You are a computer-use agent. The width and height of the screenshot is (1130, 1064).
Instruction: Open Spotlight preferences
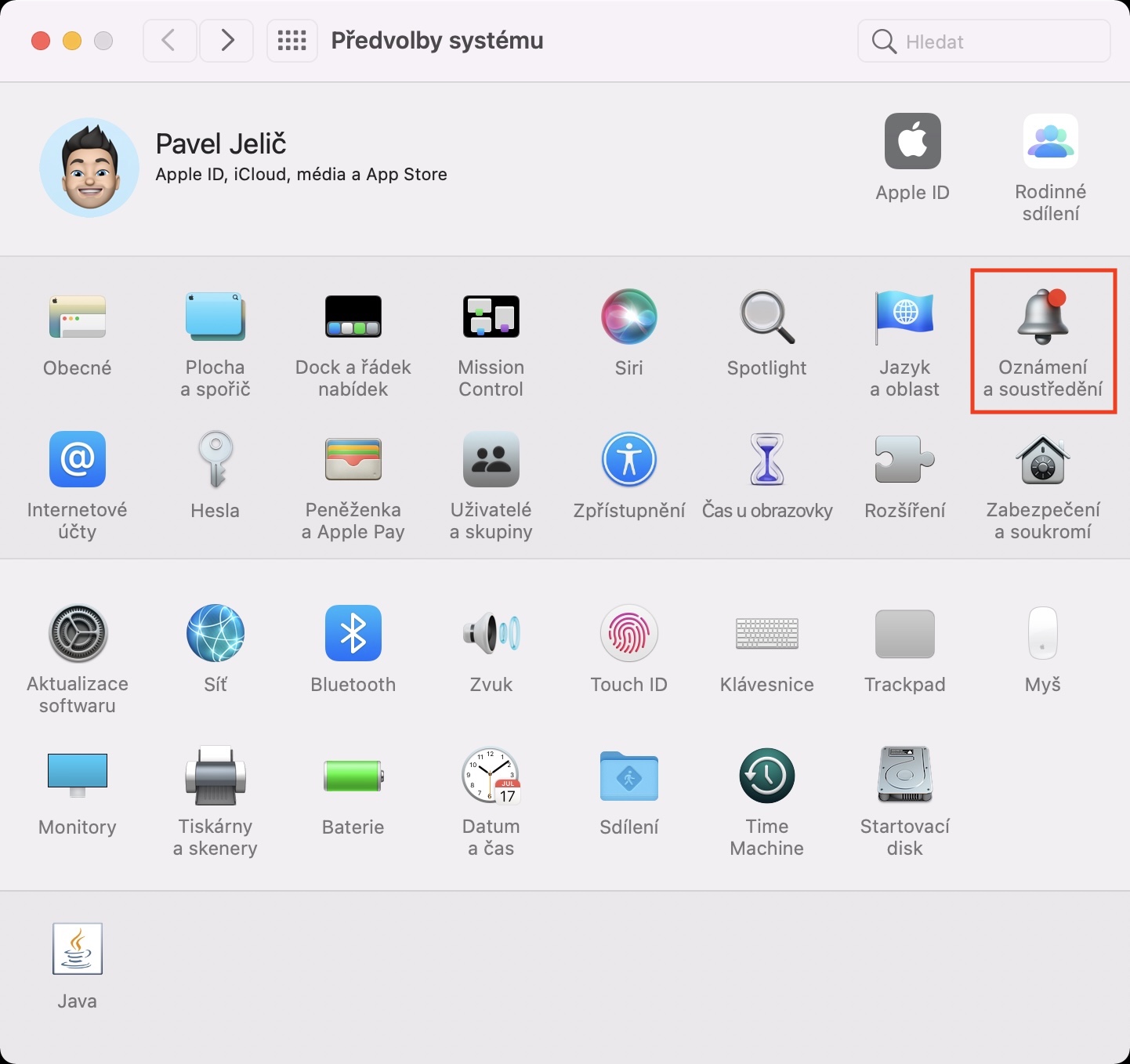(x=767, y=317)
